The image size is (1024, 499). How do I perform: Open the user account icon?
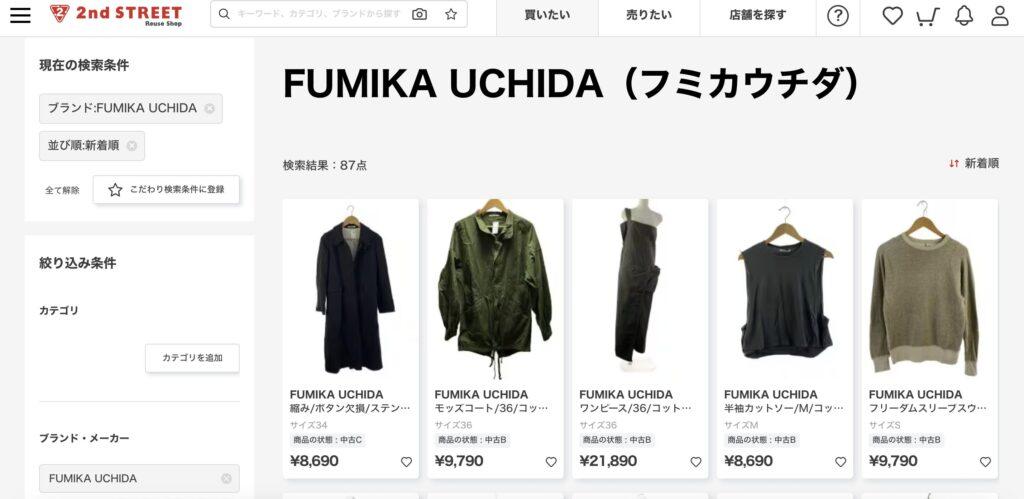tap(1000, 16)
